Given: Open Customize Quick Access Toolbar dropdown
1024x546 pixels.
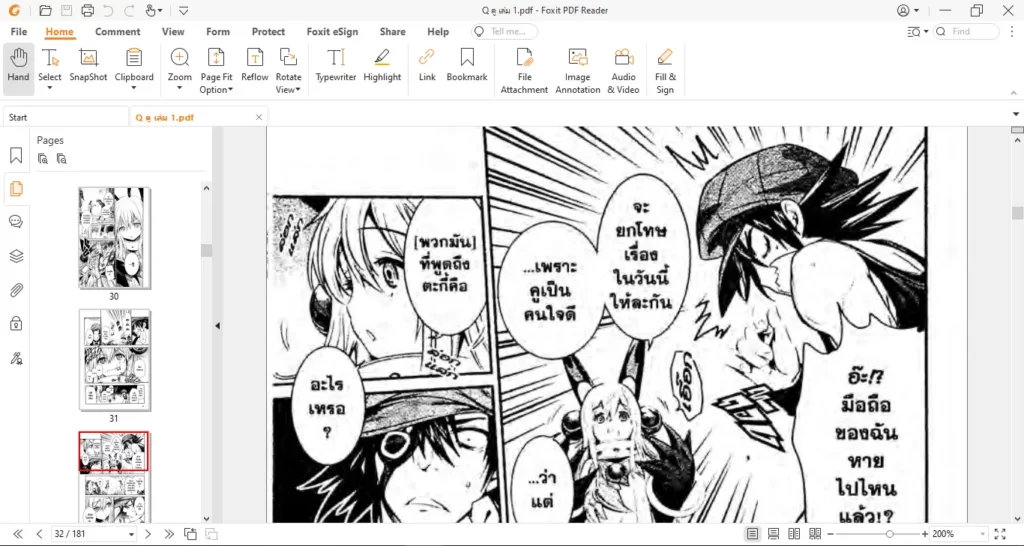Looking at the screenshot, I should pyautogui.click(x=184, y=10).
